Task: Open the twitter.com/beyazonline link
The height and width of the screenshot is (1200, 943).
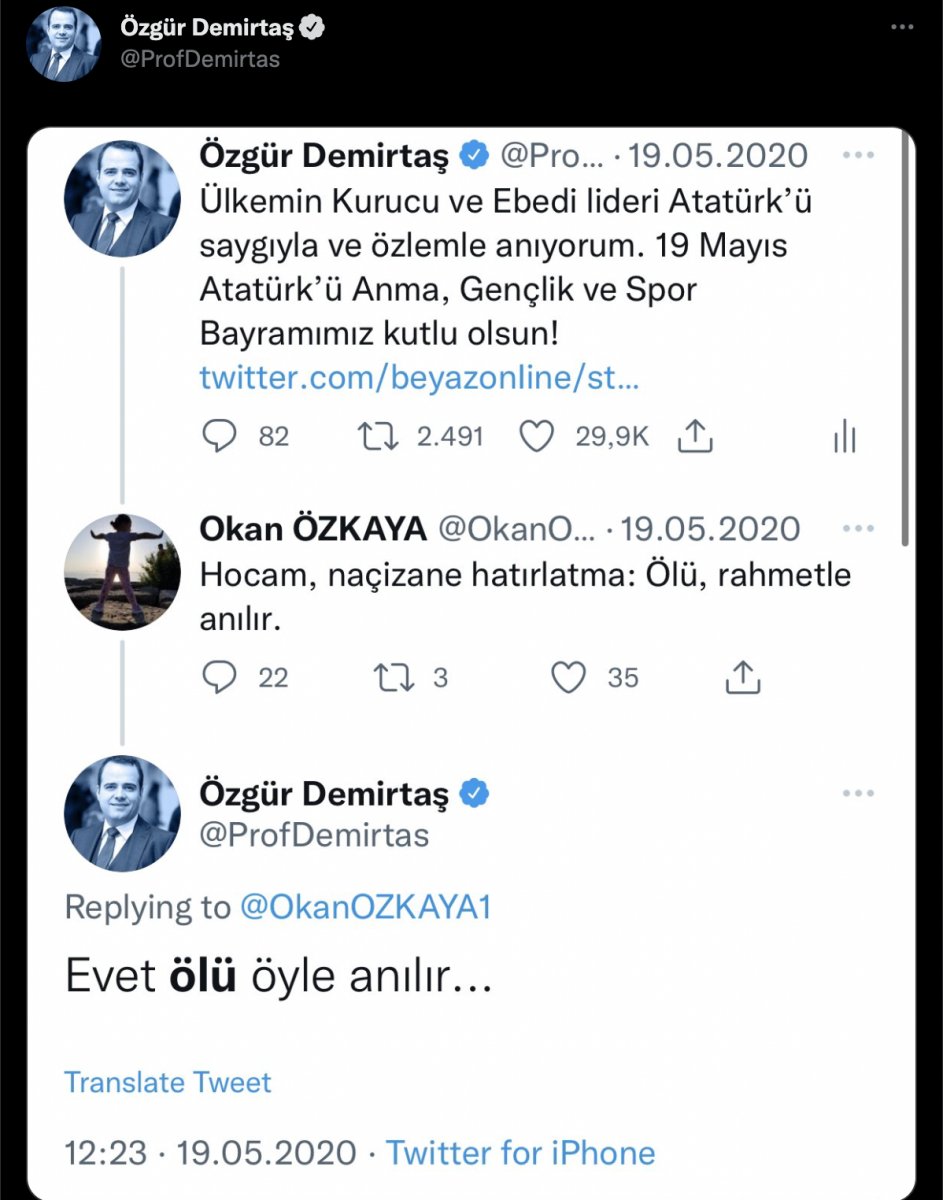Action: coord(420,377)
